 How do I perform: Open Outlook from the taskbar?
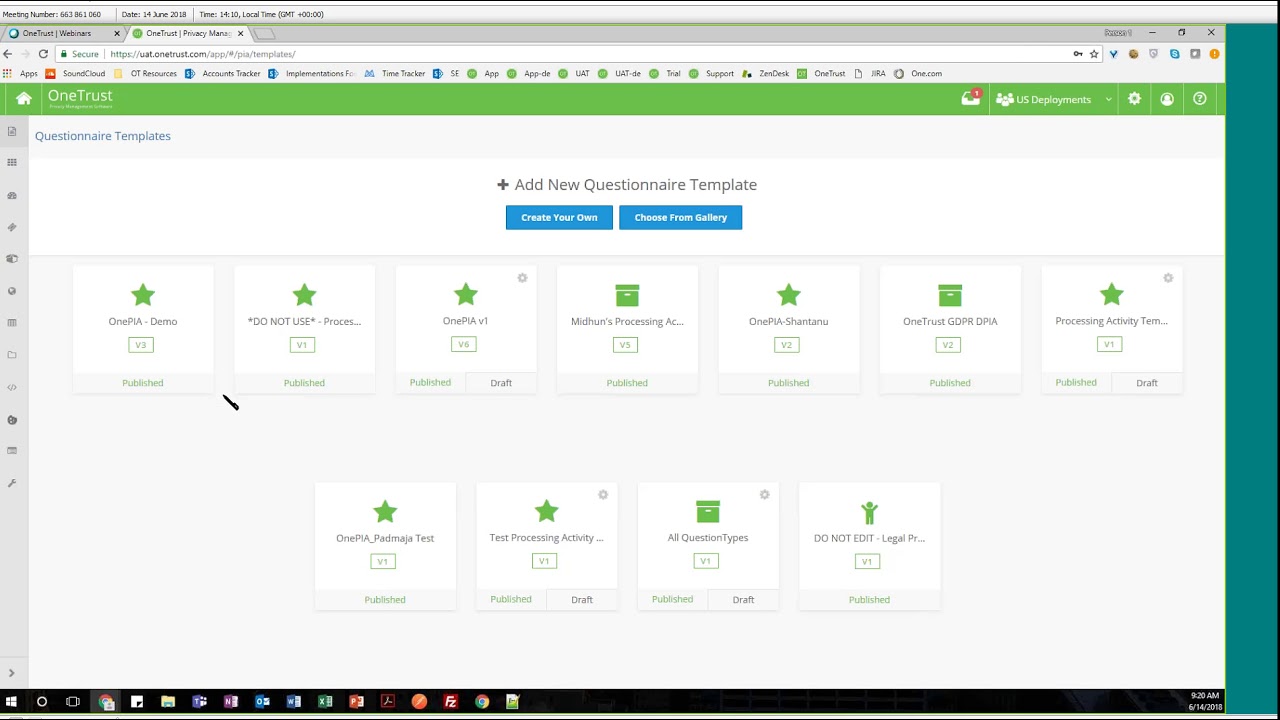[262, 702]
